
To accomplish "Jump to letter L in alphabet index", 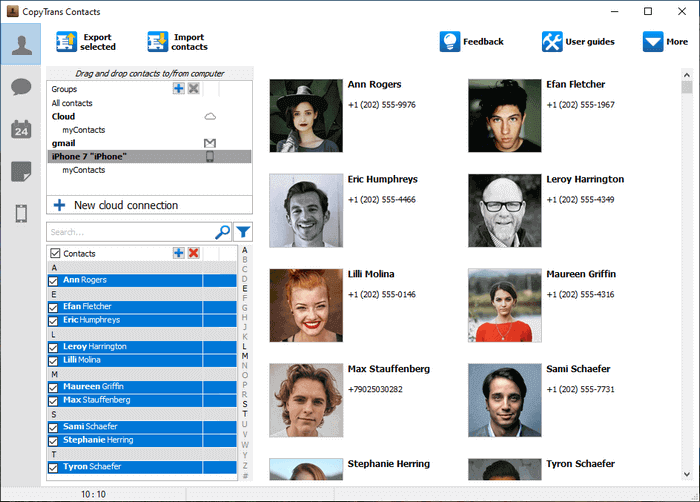I will [x=245, y=346].
